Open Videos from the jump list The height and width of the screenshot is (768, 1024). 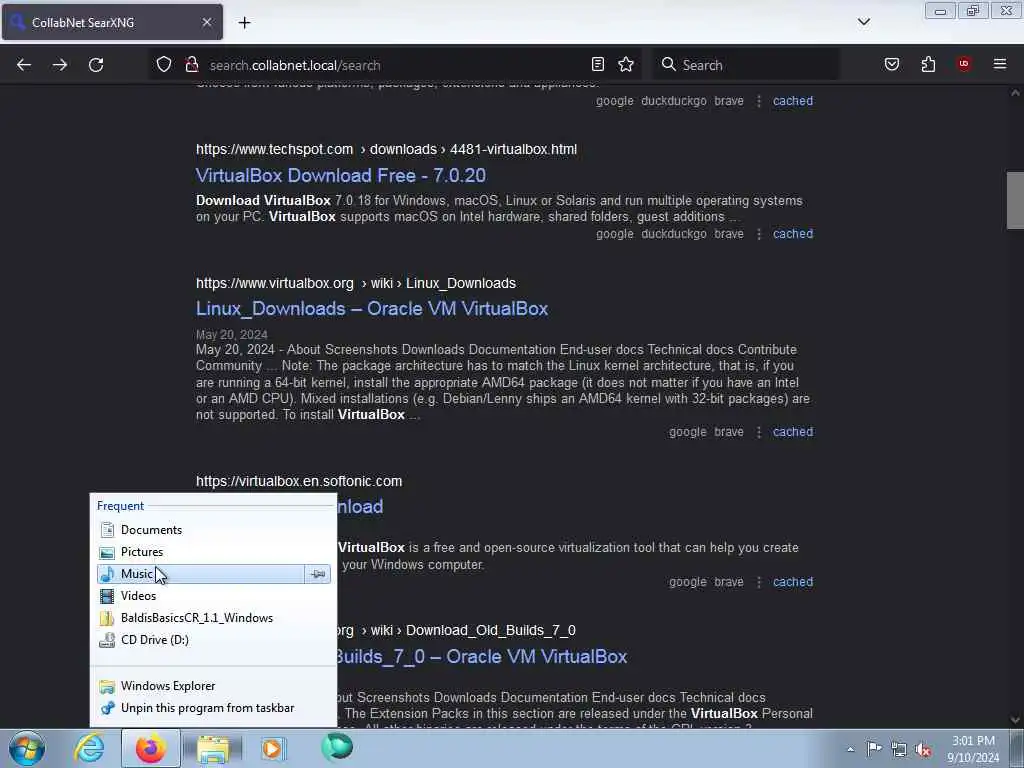click(213, 596)
